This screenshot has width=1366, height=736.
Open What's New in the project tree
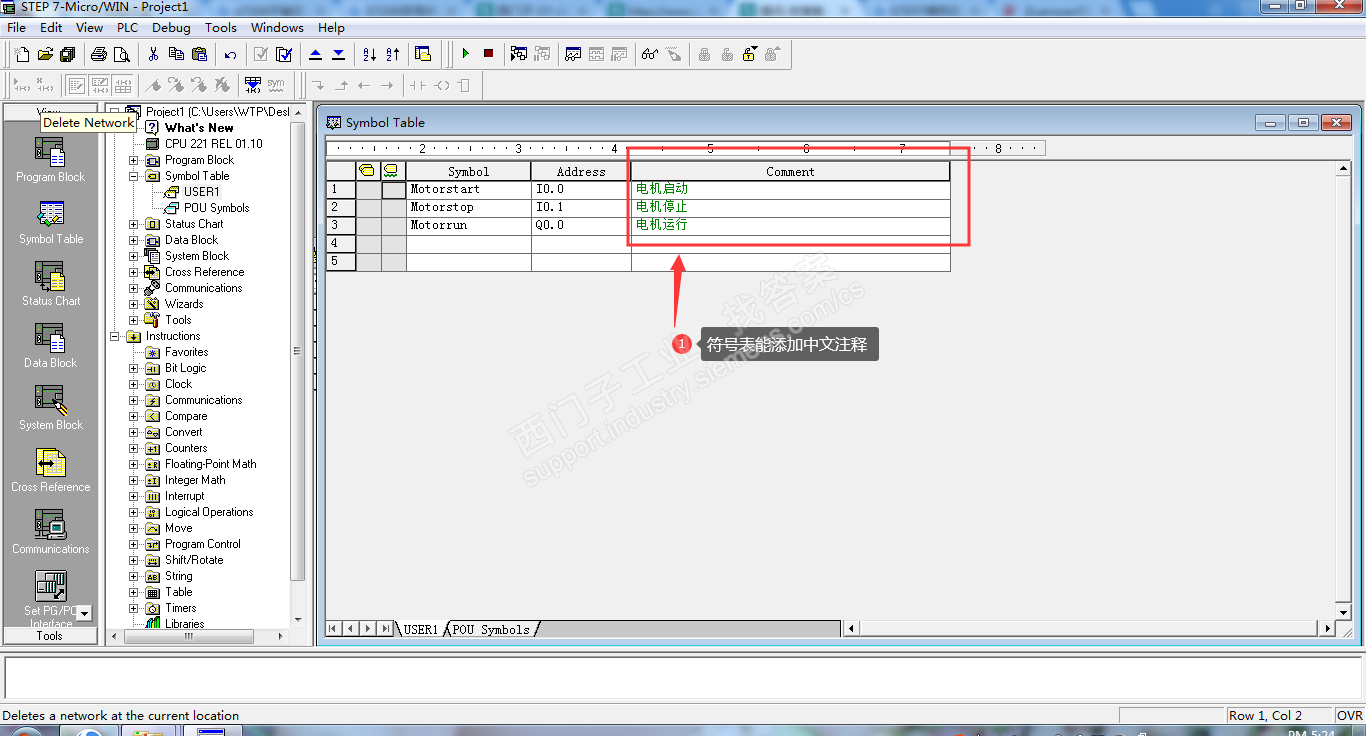(x=199, y=128)
